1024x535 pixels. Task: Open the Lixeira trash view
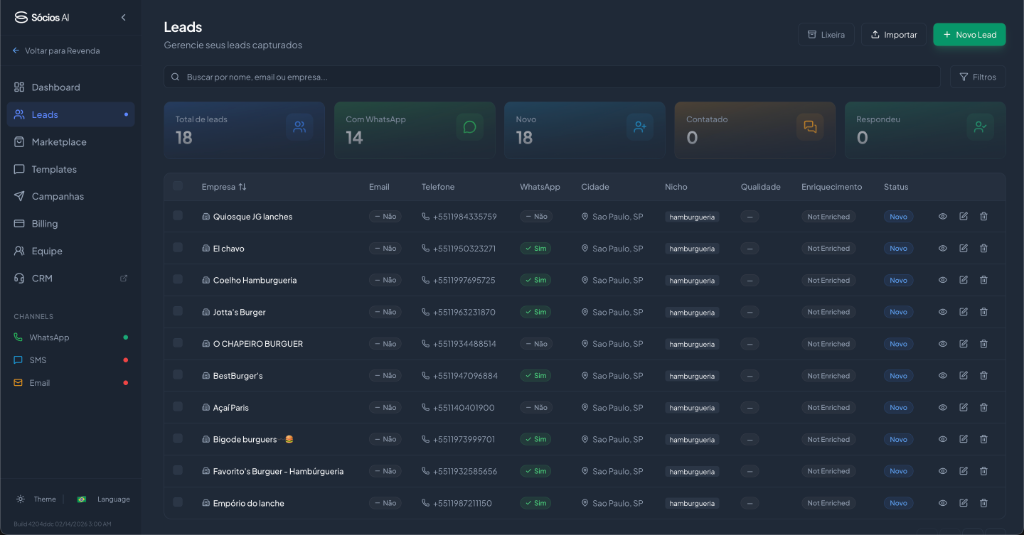[826, 35]
